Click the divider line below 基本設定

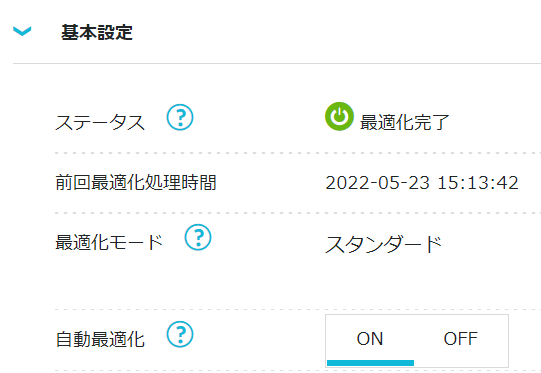(x=277, y=63)
